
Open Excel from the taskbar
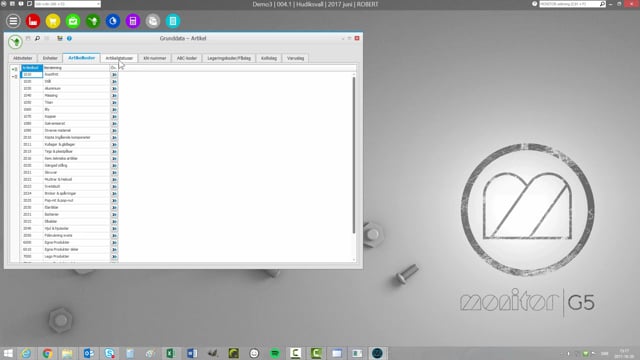(x=171, y=353)
